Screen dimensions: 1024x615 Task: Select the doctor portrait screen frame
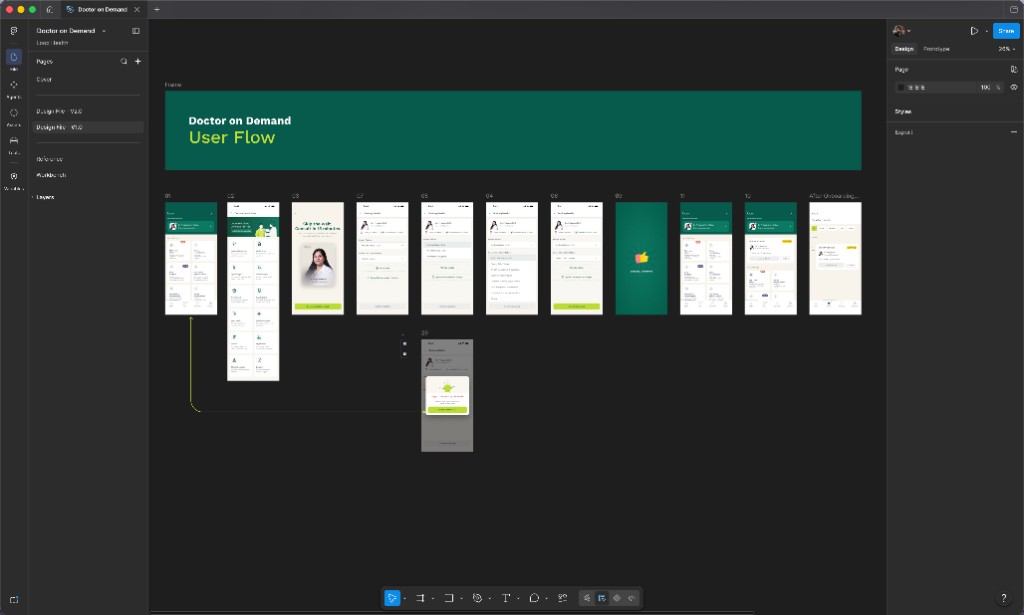tap(317, 259)
